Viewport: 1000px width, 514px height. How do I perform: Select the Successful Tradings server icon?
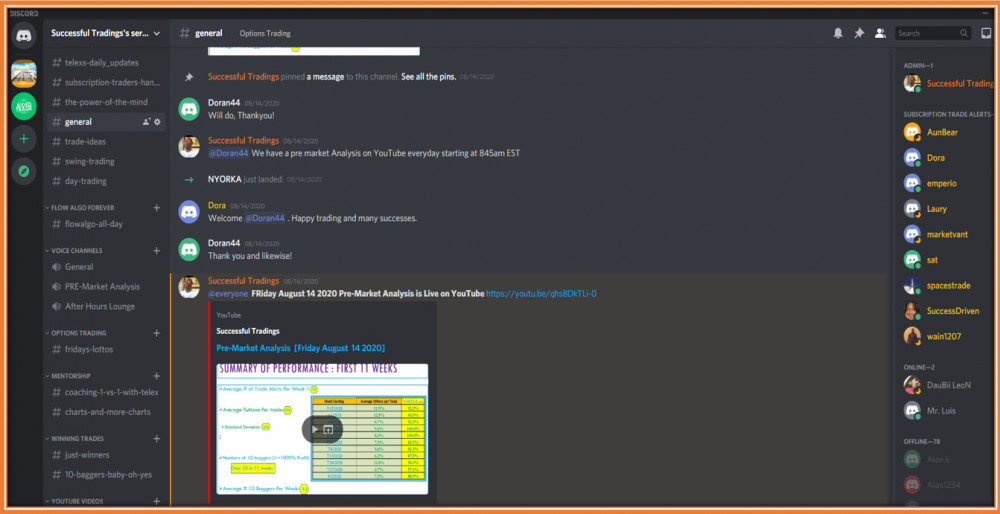click(x=24, y=73)
